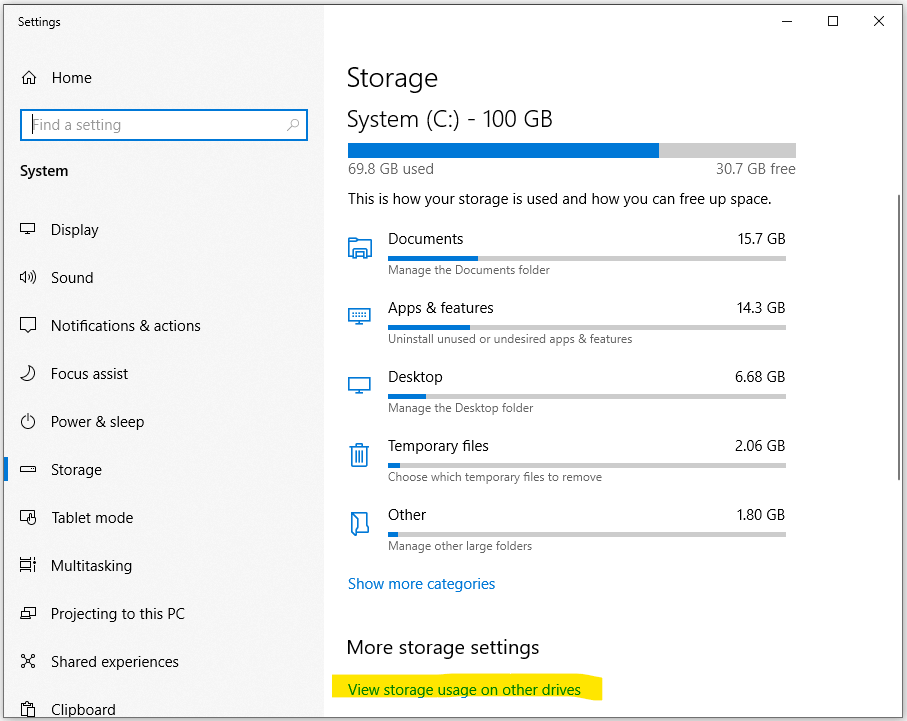Click the Documents folder icon
The width and height of the screenshot is (907, 721).
tap(359, 248)
